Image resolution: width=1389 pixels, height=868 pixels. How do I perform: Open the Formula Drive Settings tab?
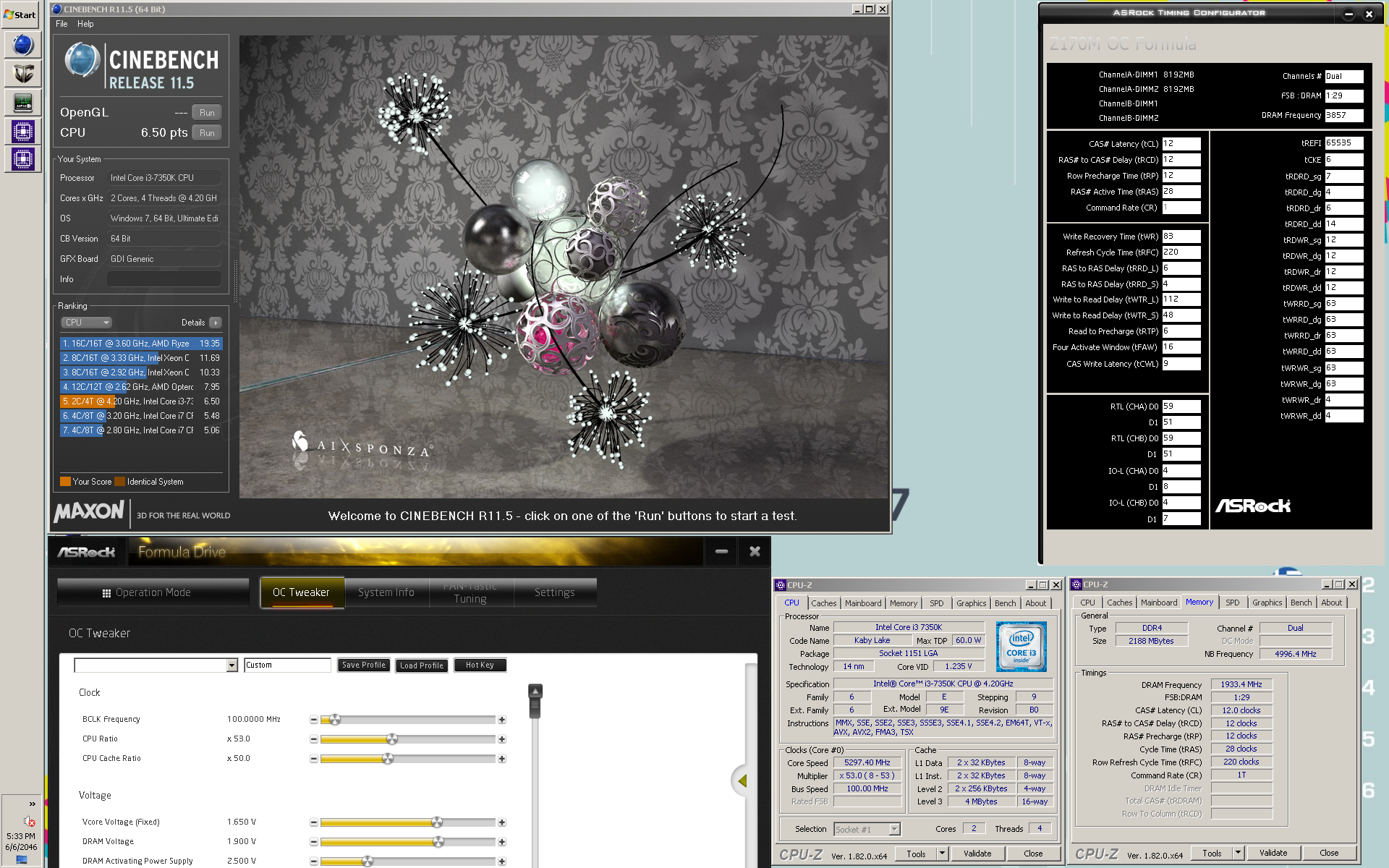(554, 592)
